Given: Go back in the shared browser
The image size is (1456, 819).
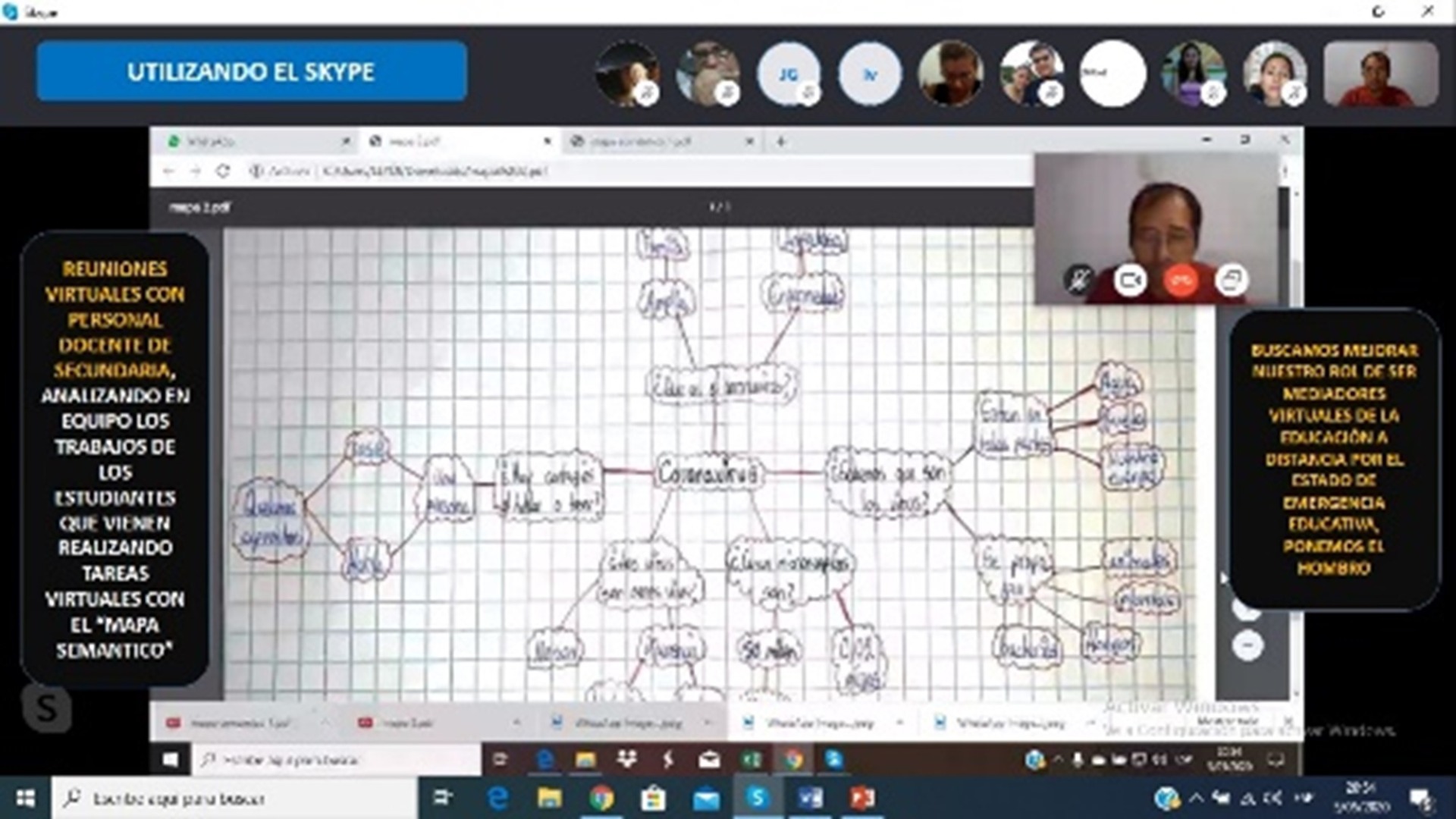Looking at the screenshot, I should tap(168, 171).
